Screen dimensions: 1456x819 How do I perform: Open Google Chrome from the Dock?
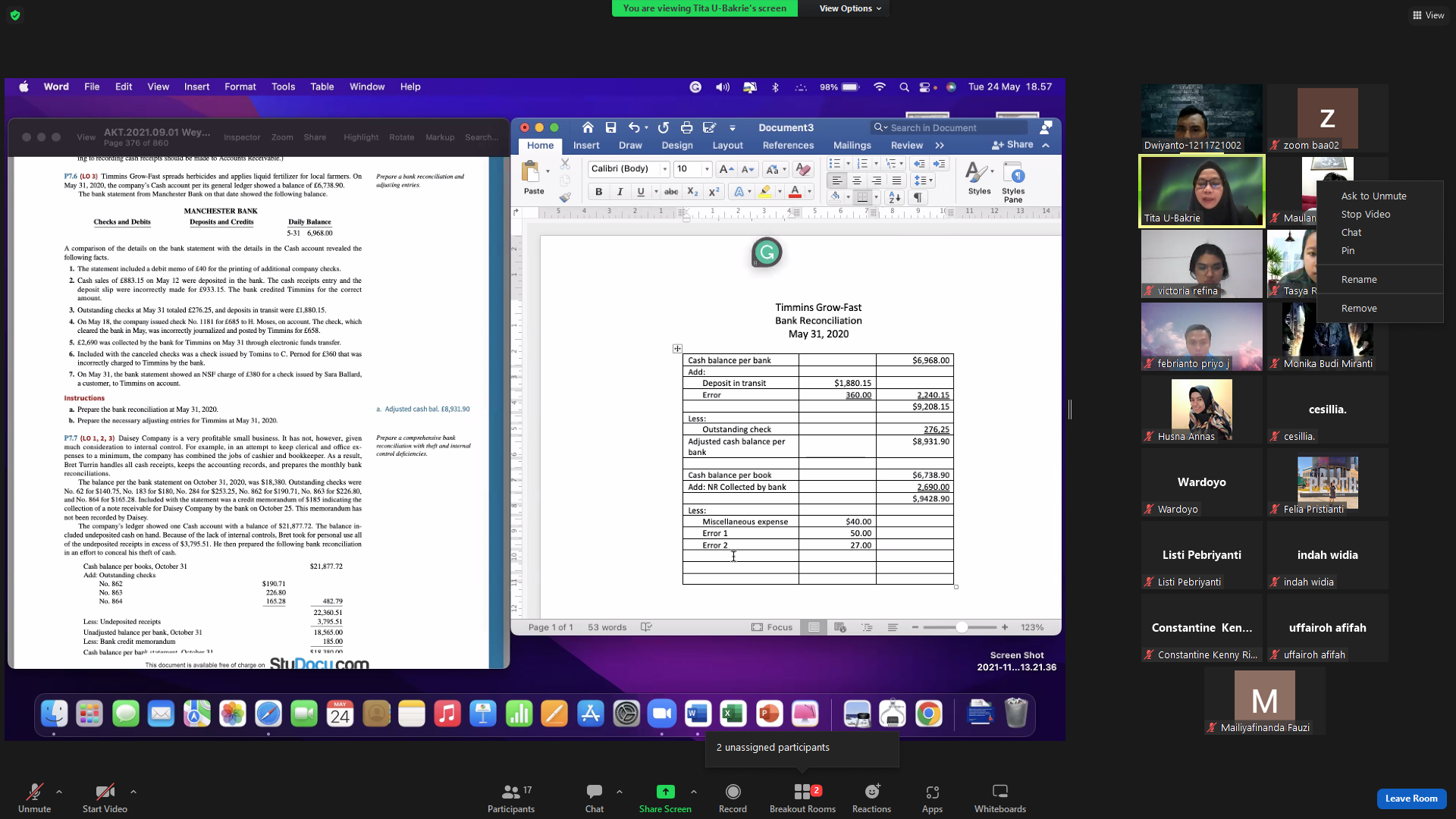pyautogui.click(x=929, y=714)
